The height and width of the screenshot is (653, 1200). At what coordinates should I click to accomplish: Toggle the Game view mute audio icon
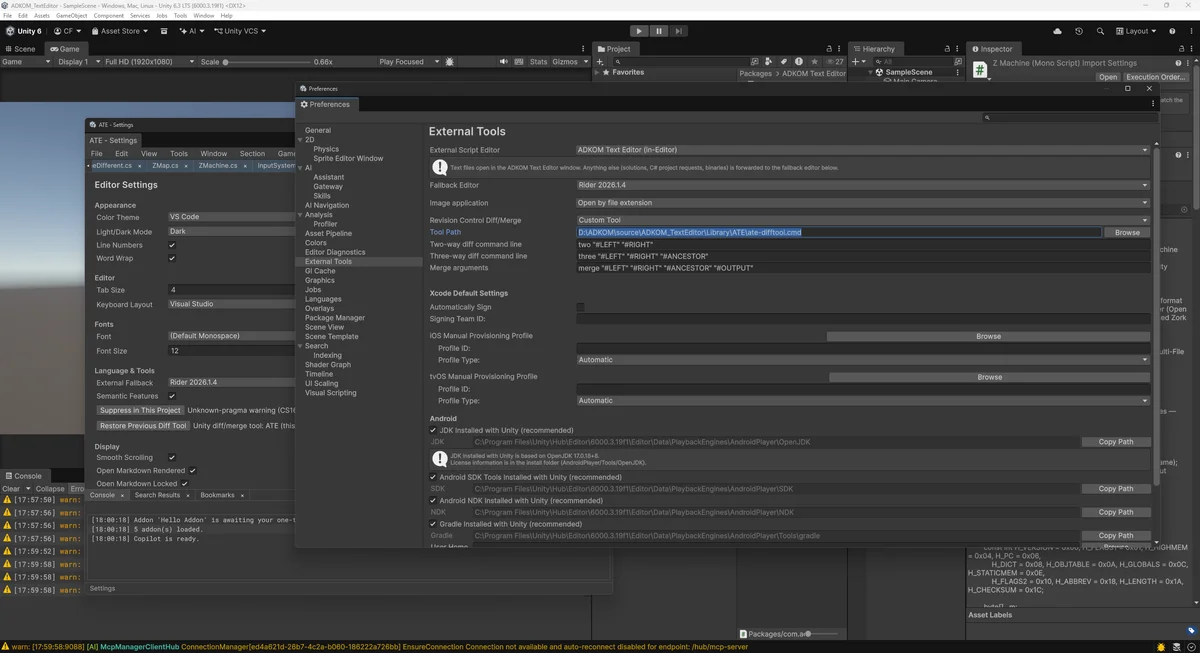click(505, 62)
